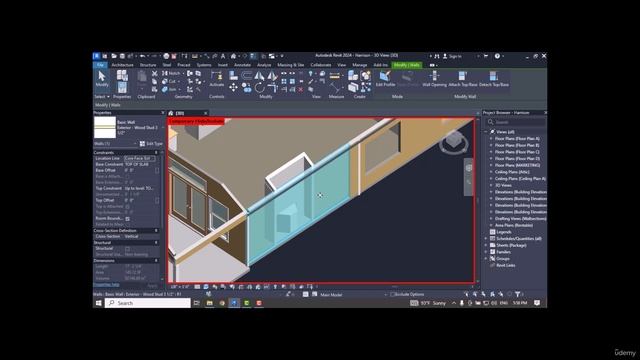Image resolution: width=640 pixels, height=360 pixels.
Task: Click the Windows taskbar Search box
Action: [148, 303]
